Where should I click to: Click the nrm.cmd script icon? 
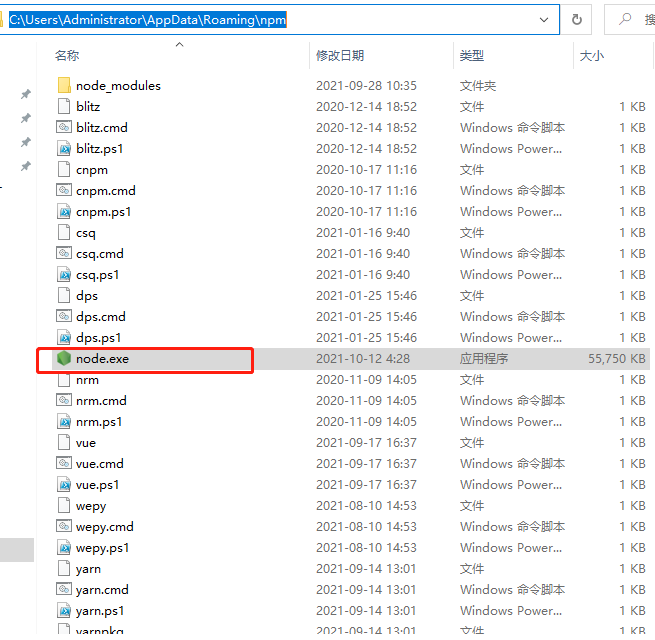pyautogui.click(x=64, y=400)
